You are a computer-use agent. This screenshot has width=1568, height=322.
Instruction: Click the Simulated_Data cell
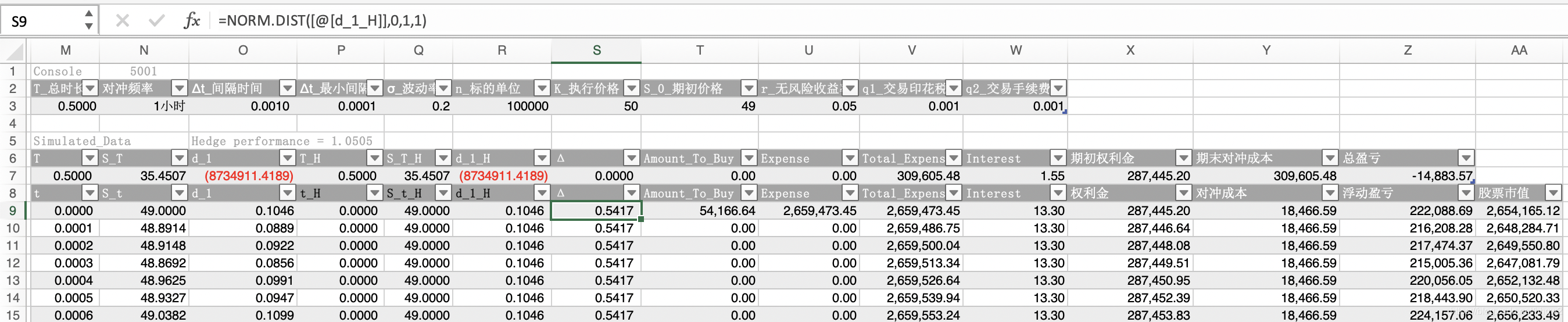(x=82, y=141)
